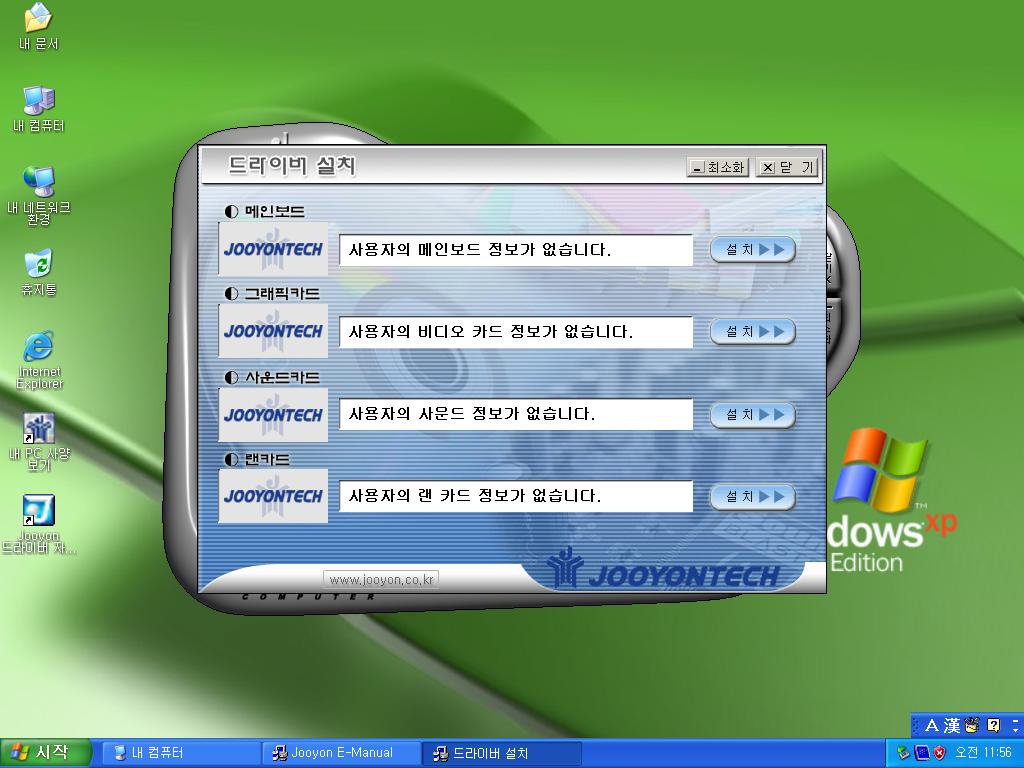1024x768 pixels.
Task: Install the LAN card driver (랜카드 설치)
Action: click(752, 497)
